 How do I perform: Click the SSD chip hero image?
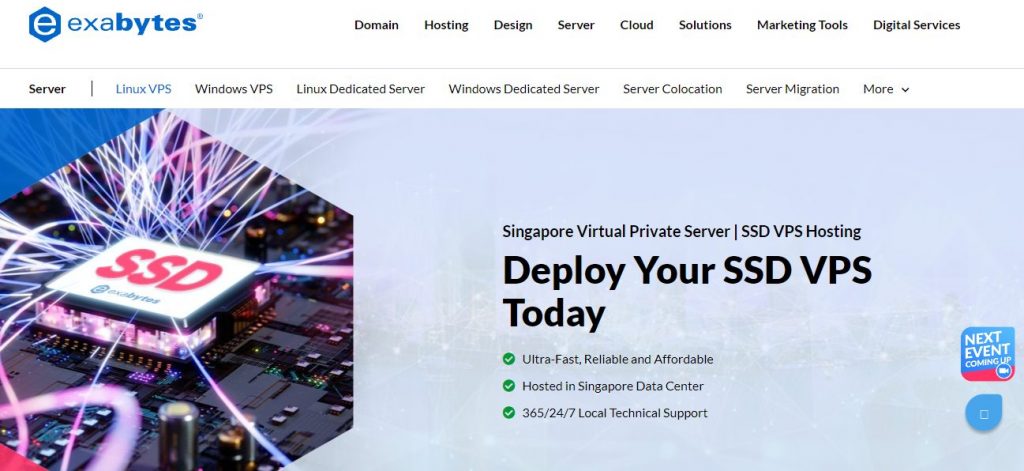click(x=176, y=289)
